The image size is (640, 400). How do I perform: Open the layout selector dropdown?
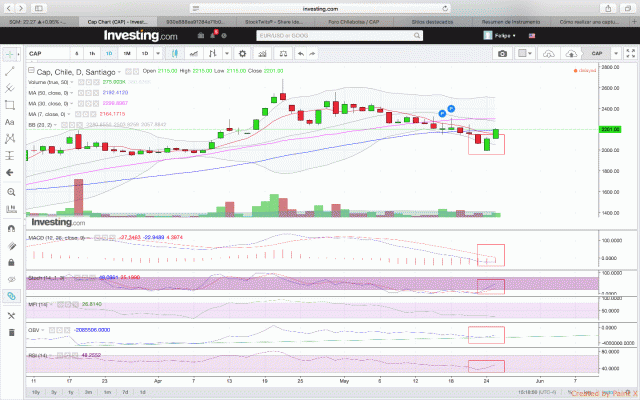tap(524, 53)
